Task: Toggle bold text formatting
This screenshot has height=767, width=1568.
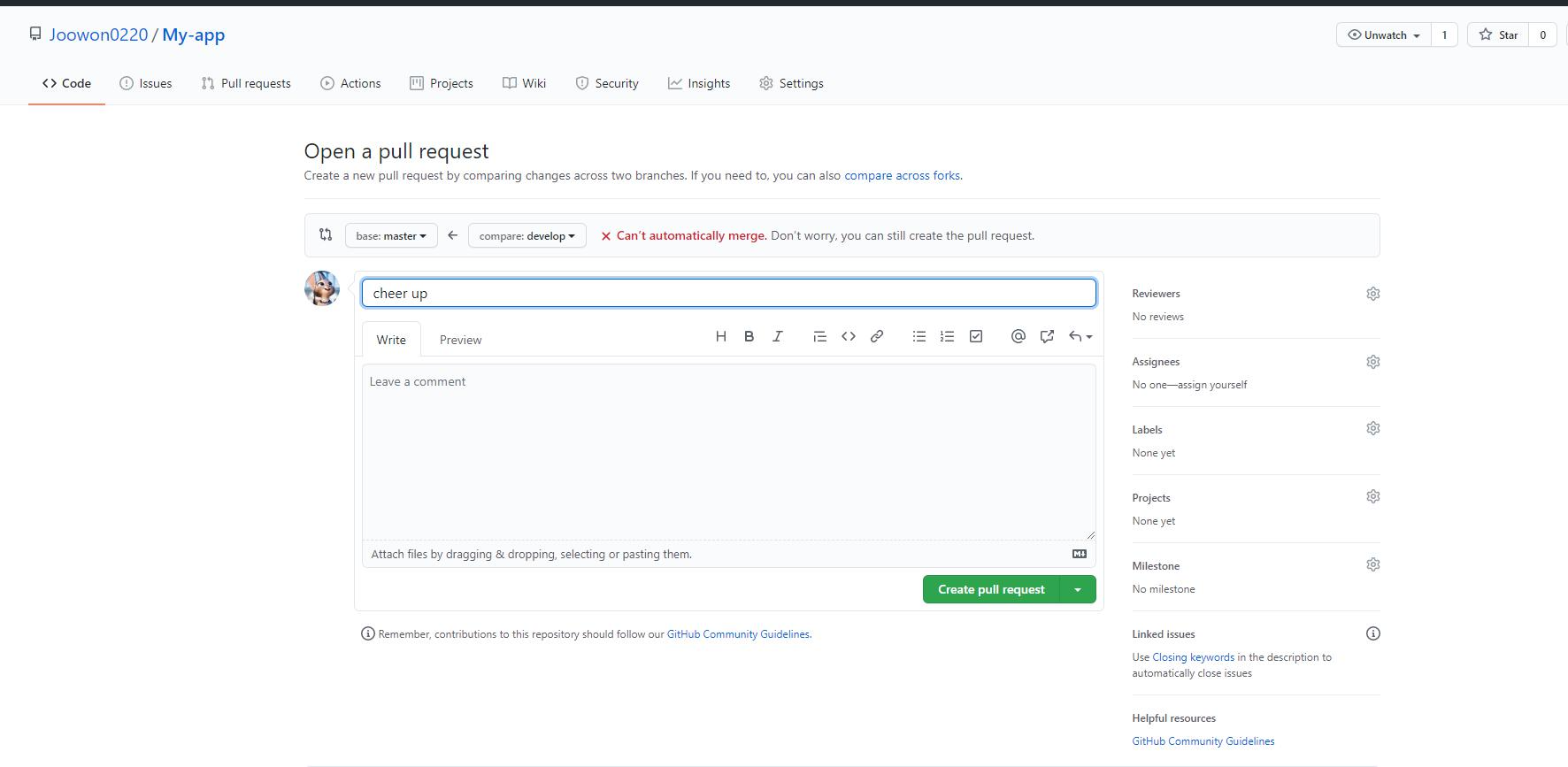Action: click(749, 336)
